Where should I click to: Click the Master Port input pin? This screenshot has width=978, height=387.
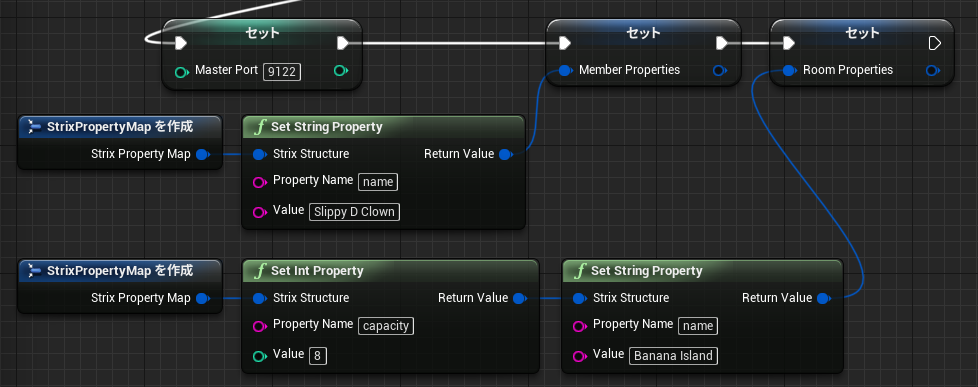tap(182, 71)
